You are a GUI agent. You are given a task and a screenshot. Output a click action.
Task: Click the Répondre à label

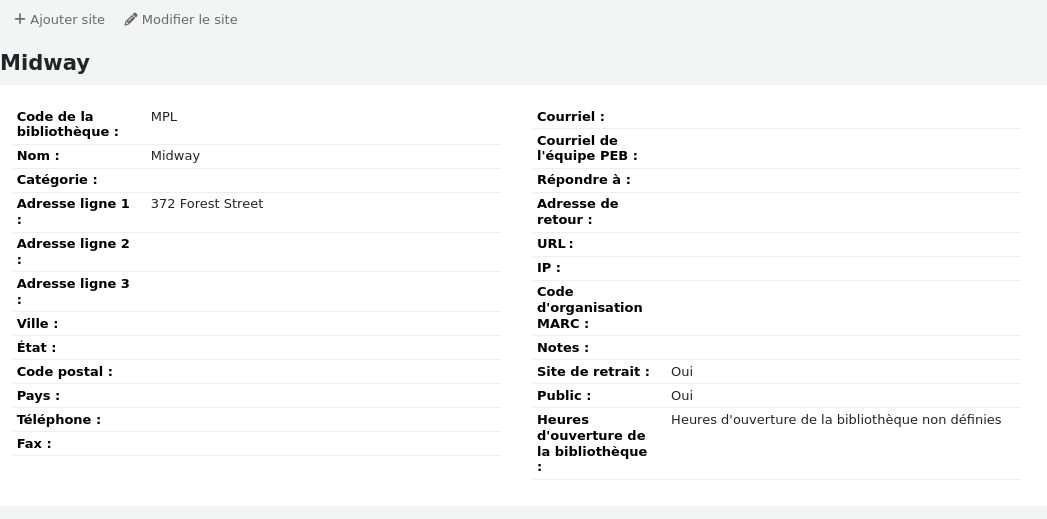(584, 180)
